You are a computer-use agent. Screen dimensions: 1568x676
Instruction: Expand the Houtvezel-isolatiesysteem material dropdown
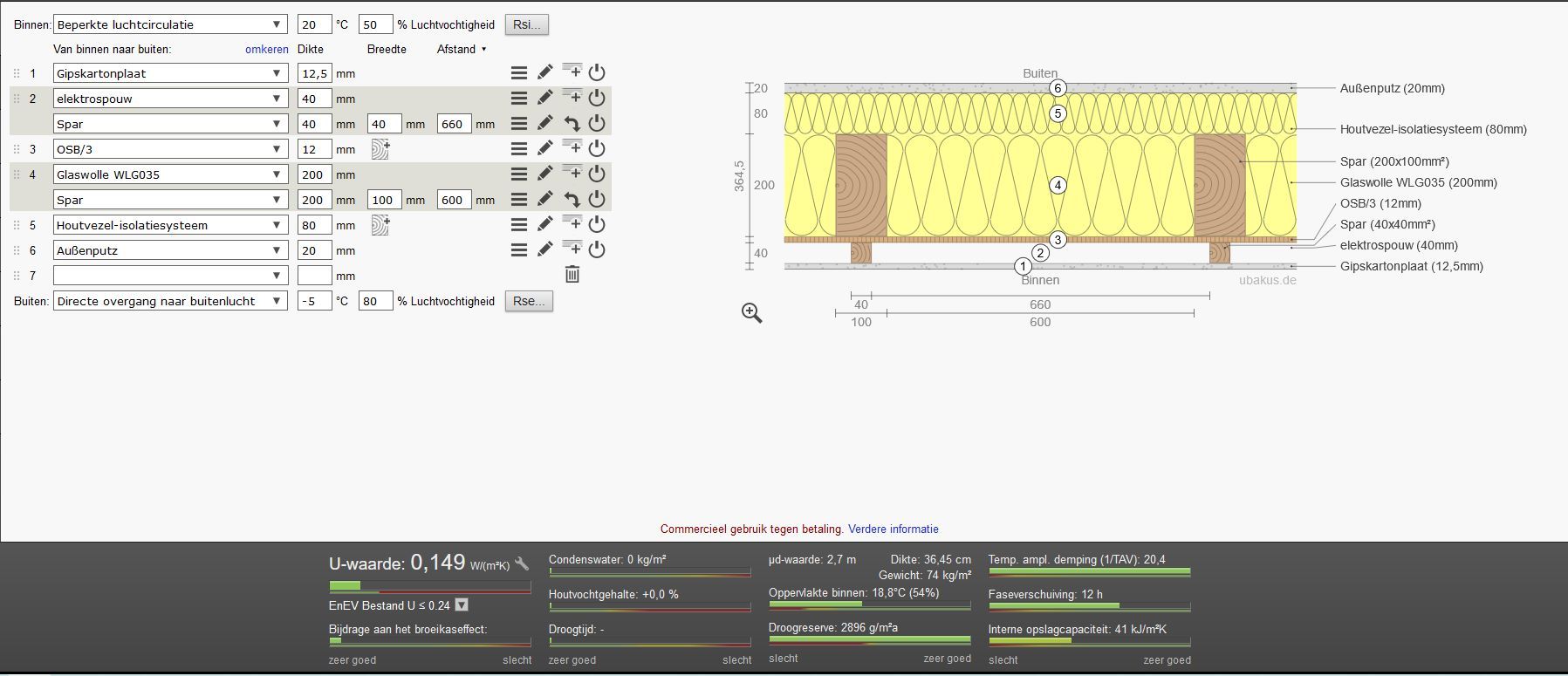click(x=170, y=225)
